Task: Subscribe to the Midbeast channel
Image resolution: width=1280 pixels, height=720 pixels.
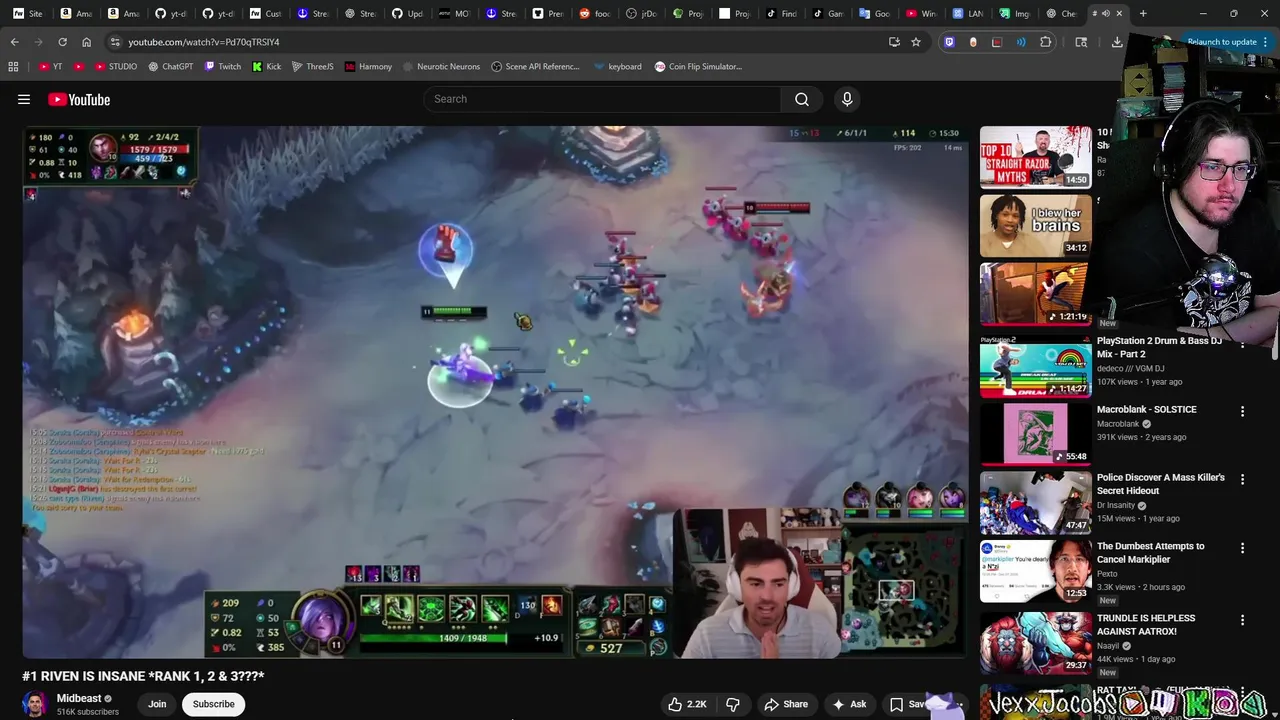Action: 213,704
